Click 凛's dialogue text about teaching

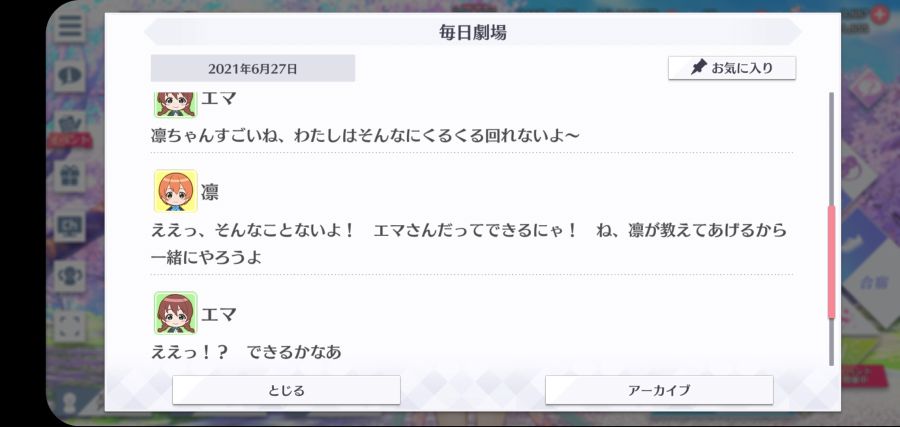click(468, 244)
